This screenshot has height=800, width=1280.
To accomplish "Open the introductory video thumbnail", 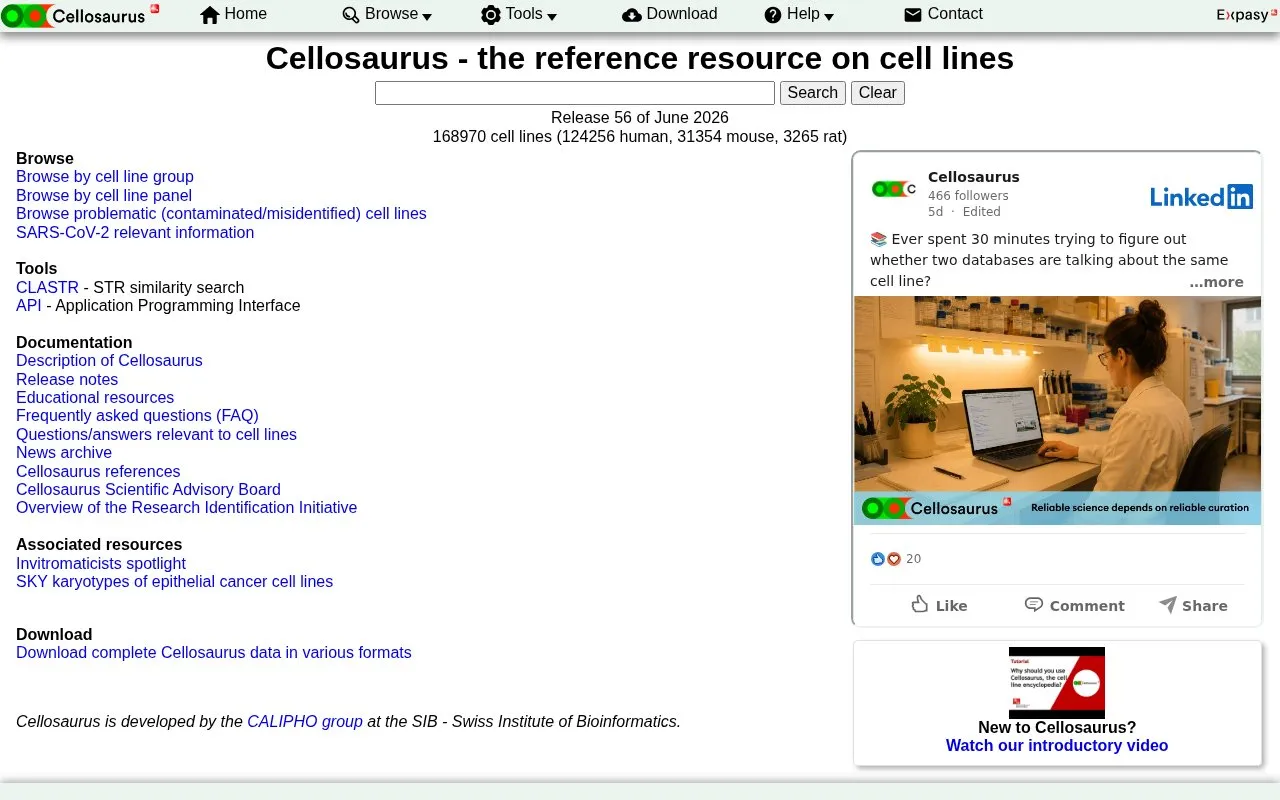I will [1057, 683].
